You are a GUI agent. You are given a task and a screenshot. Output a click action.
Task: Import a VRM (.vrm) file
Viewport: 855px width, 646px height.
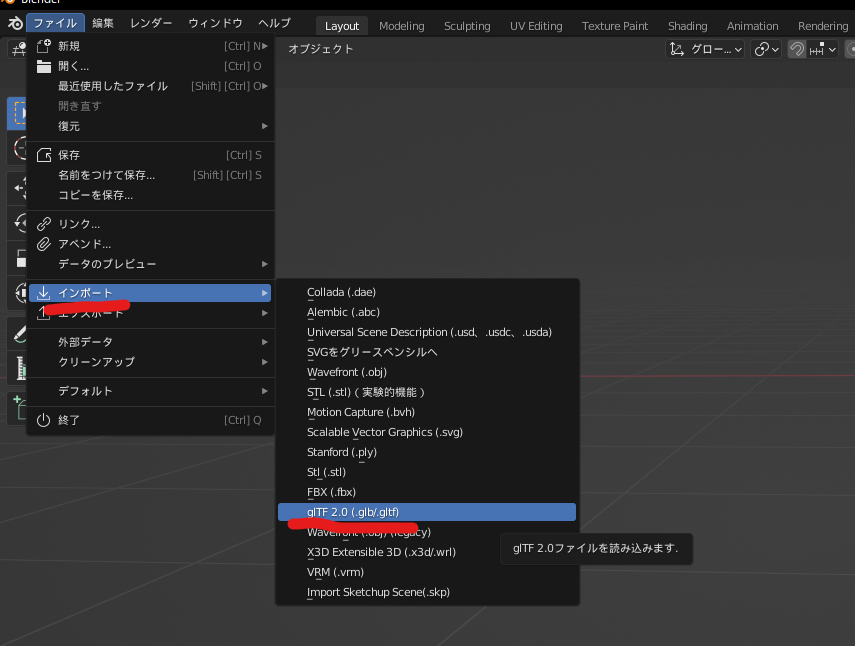point(427,572)
